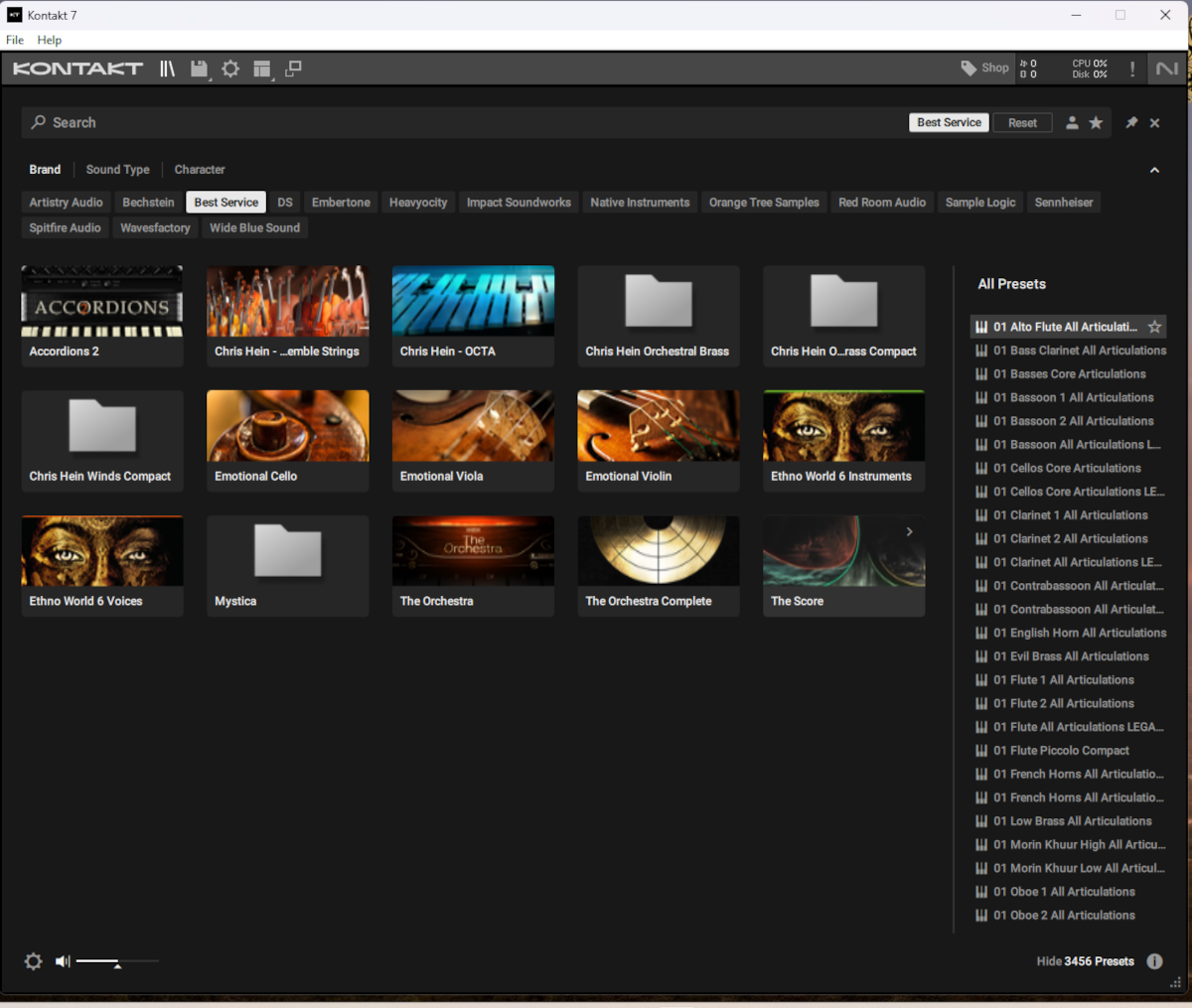
Task: Switch to the Sound Type tab
Action: (x=118, y=170)
